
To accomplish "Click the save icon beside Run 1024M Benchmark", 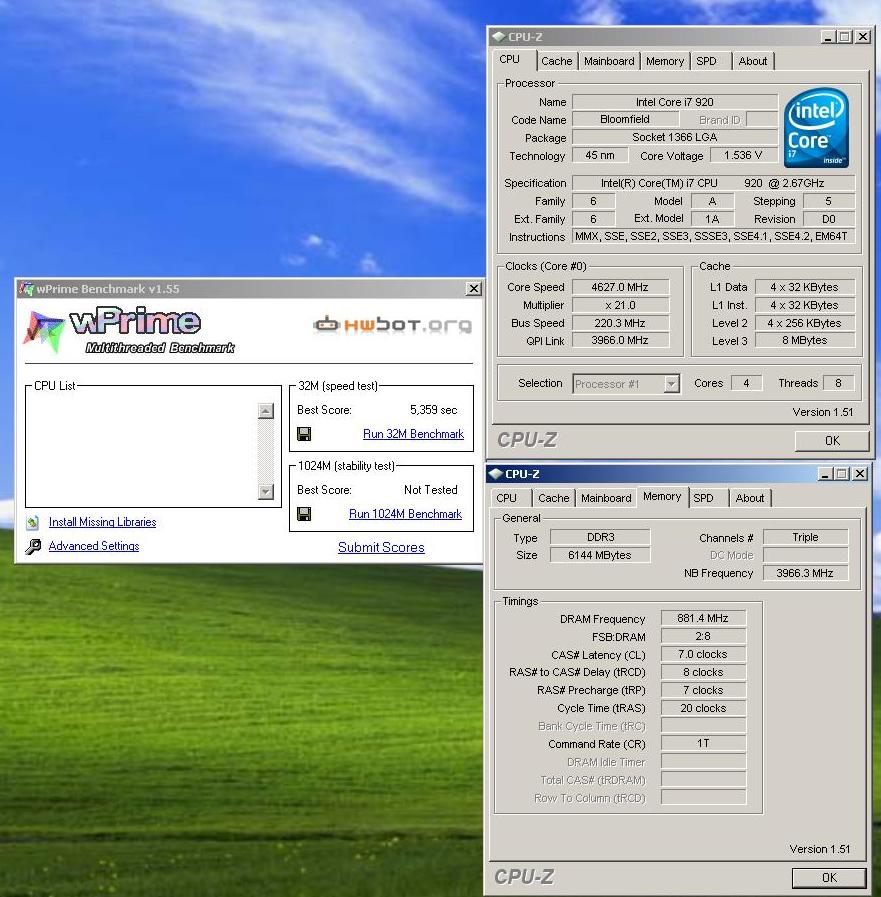I will click(304, 514).
